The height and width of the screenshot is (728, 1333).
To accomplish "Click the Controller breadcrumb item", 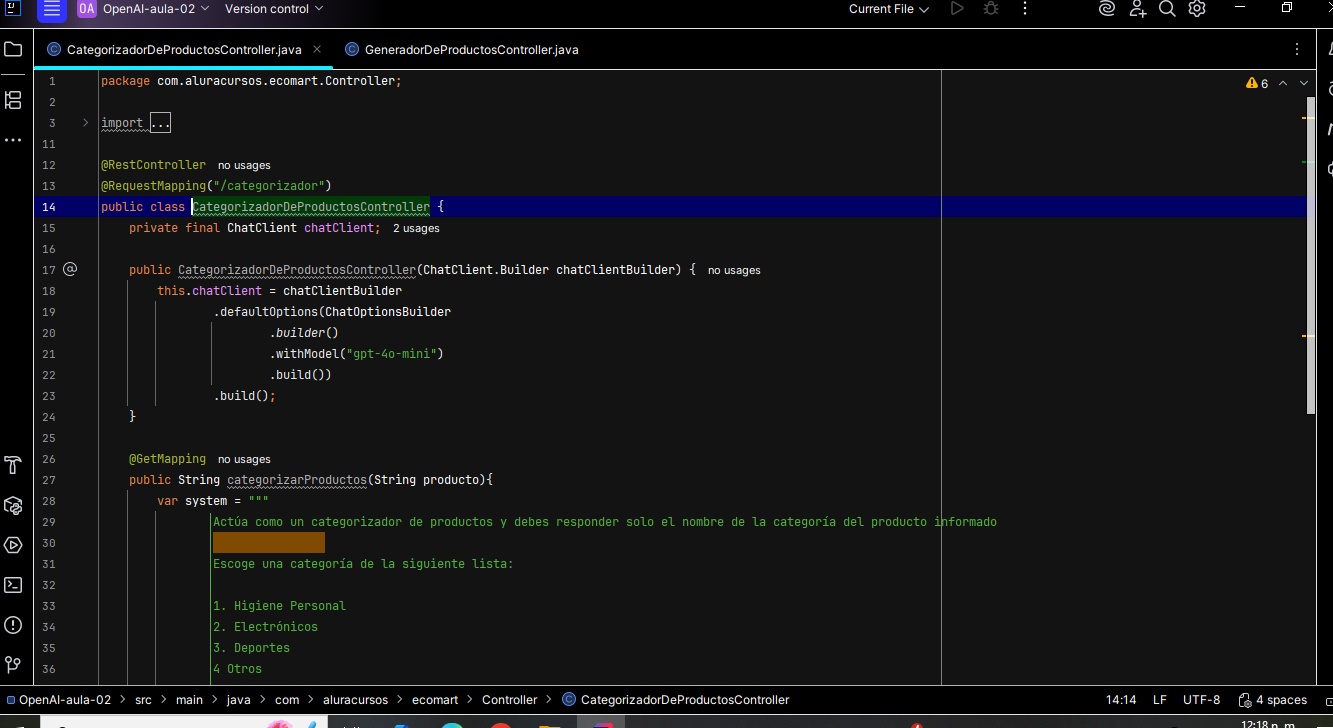I will [509, 700].
